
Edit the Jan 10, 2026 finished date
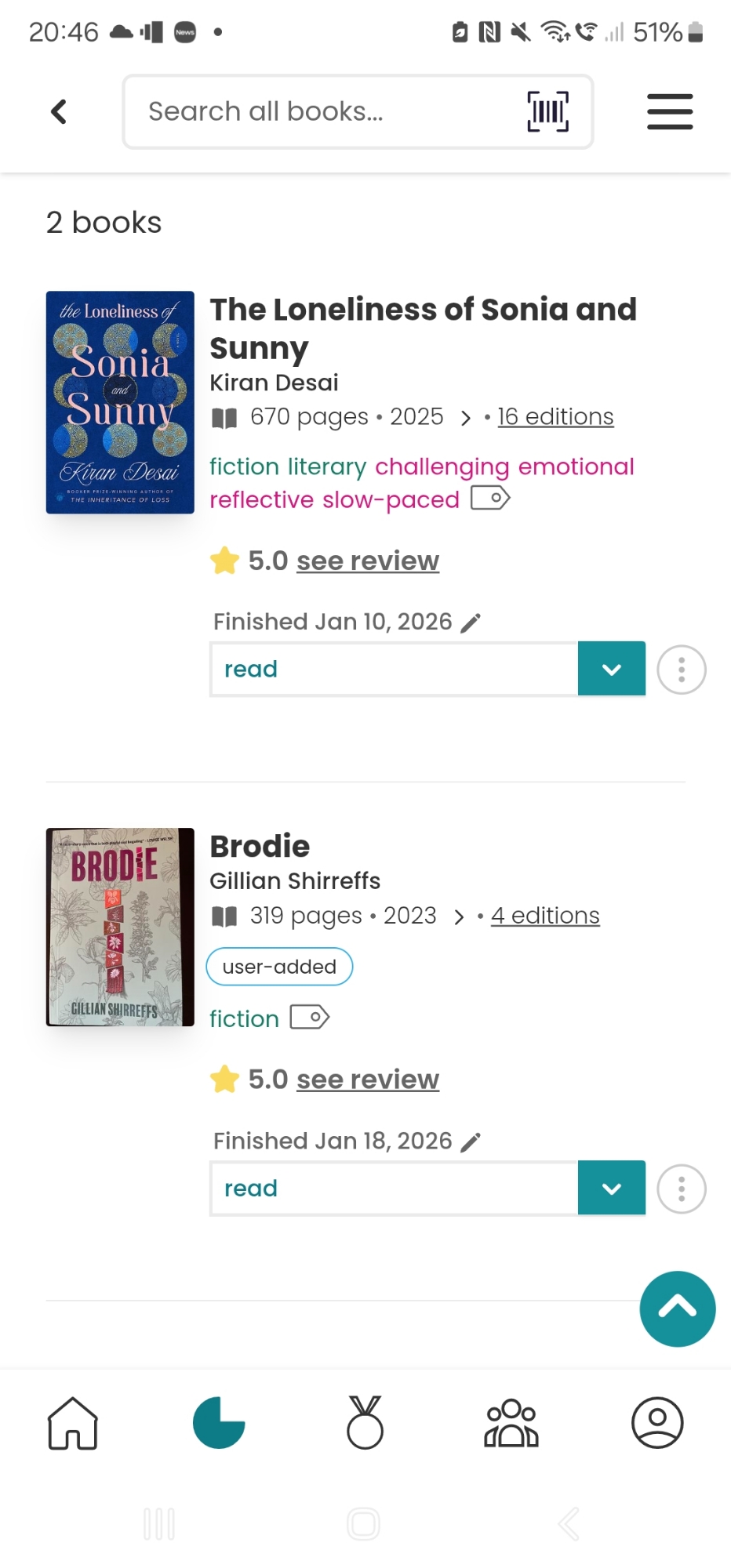coord(471,622)
